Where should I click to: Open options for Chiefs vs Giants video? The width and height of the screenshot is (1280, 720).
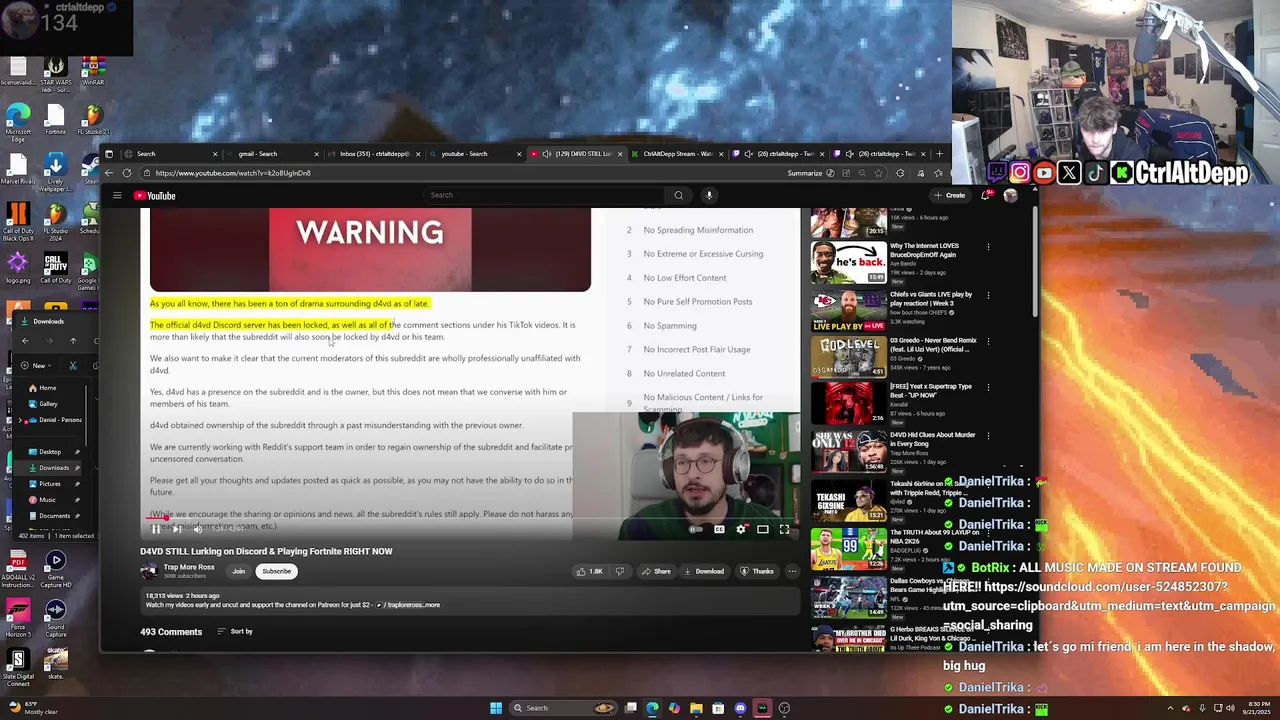coord(988,296)
